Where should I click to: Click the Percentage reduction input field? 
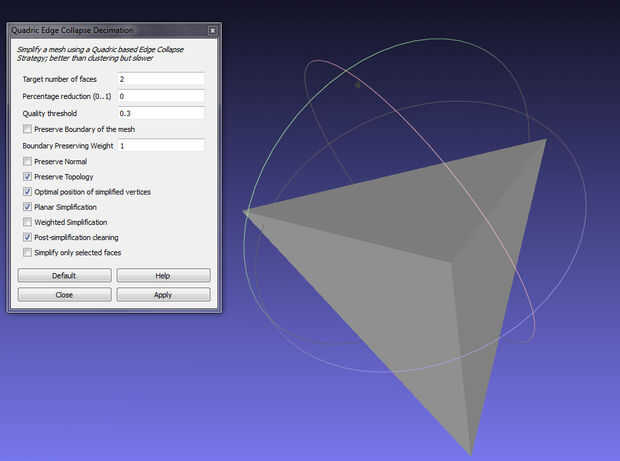pyautogui.click(x=161, y=96)
